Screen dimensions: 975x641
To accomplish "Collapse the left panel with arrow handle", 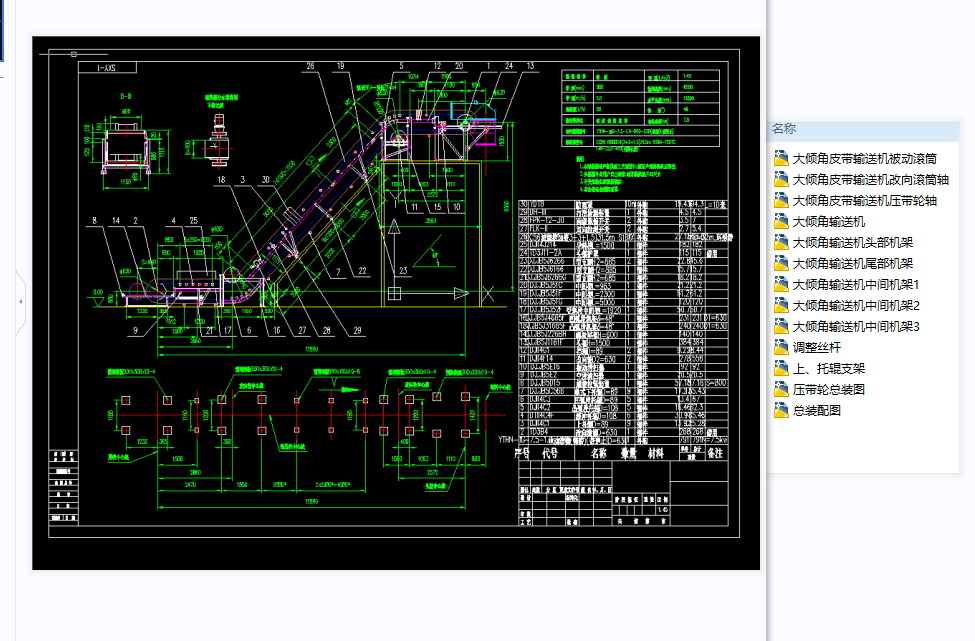I will [21, 302].
